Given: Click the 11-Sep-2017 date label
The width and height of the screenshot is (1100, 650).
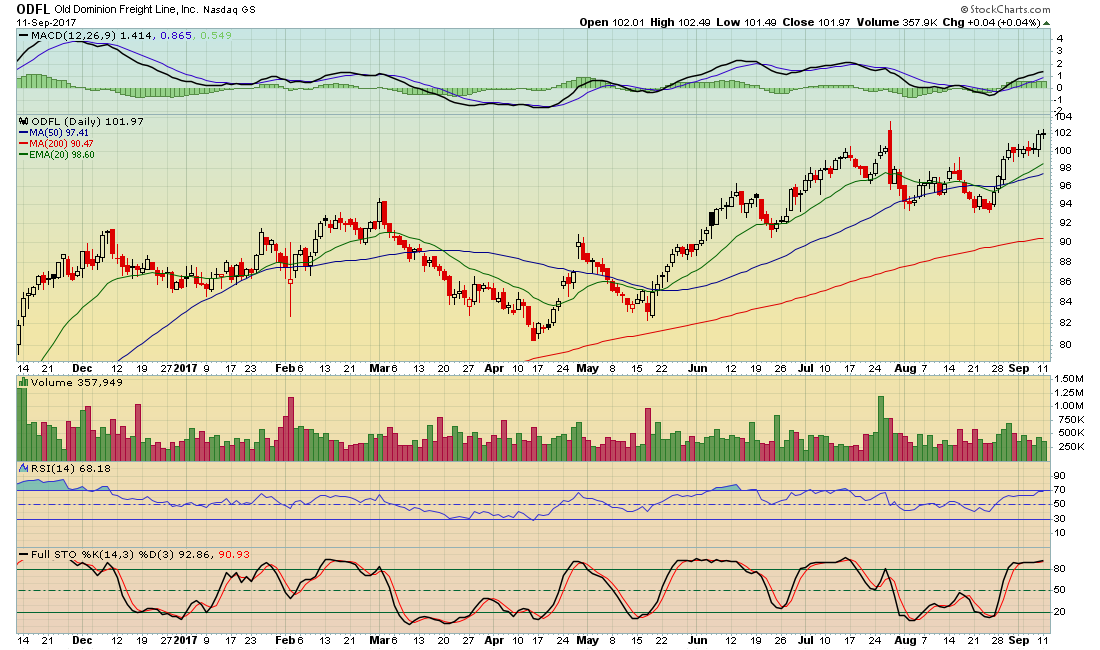Looking at the screenshot, I should [46, 22].
